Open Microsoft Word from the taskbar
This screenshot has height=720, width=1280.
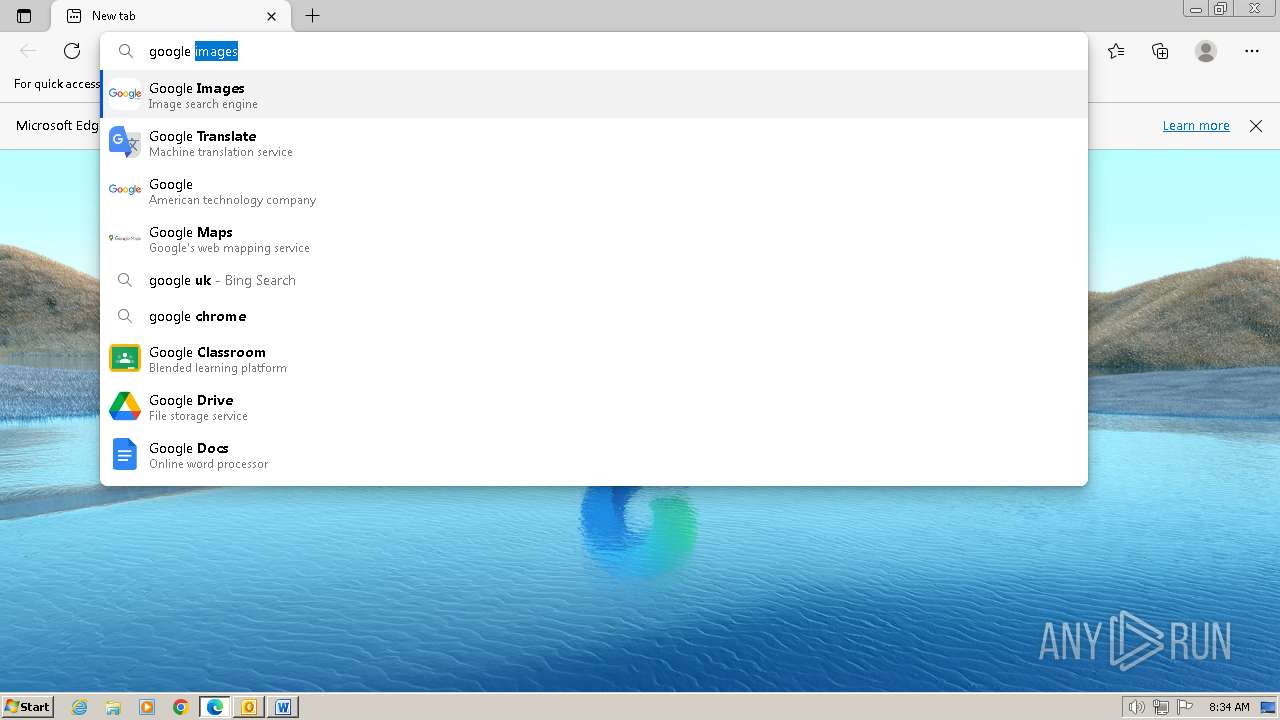[x=283, y=707]
